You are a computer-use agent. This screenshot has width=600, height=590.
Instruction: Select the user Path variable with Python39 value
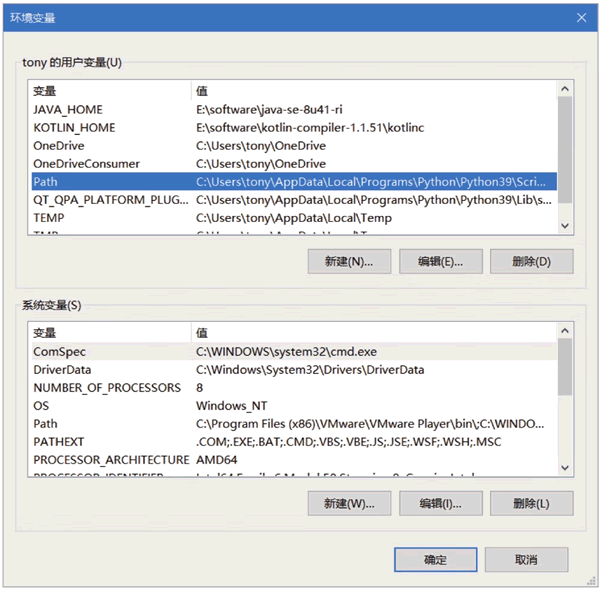point(294,182)
